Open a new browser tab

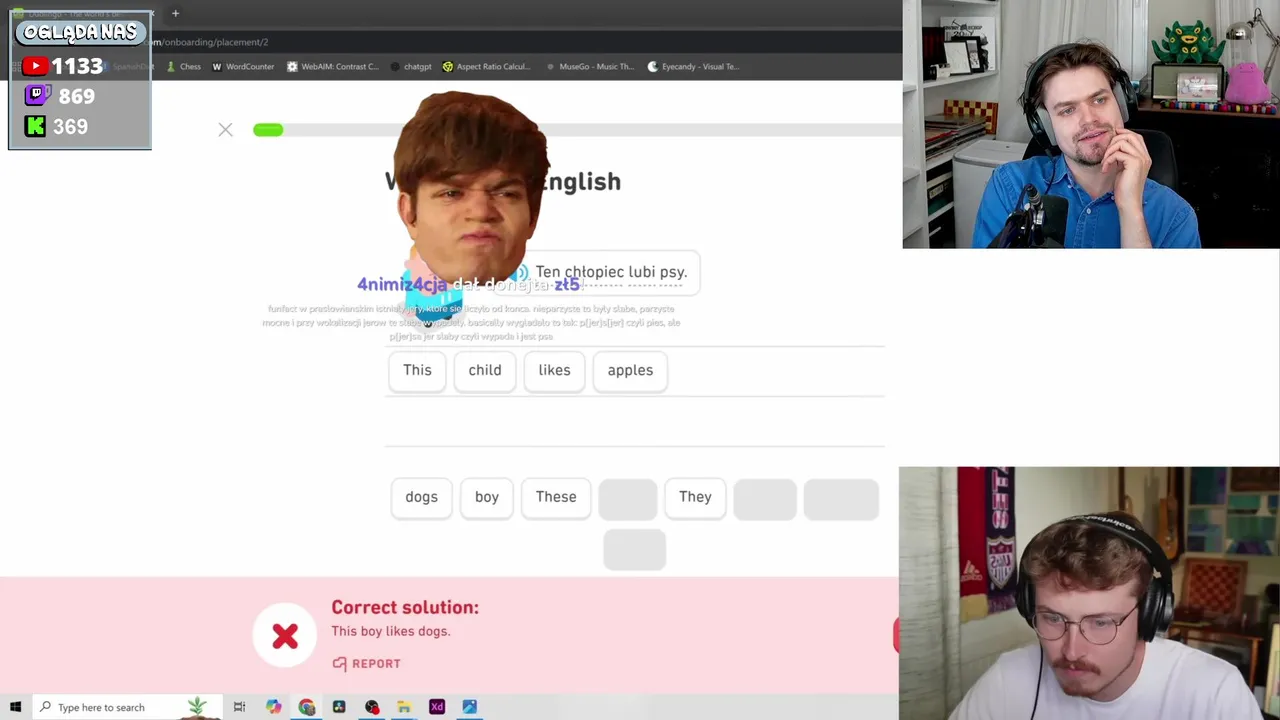pos(175,13)
